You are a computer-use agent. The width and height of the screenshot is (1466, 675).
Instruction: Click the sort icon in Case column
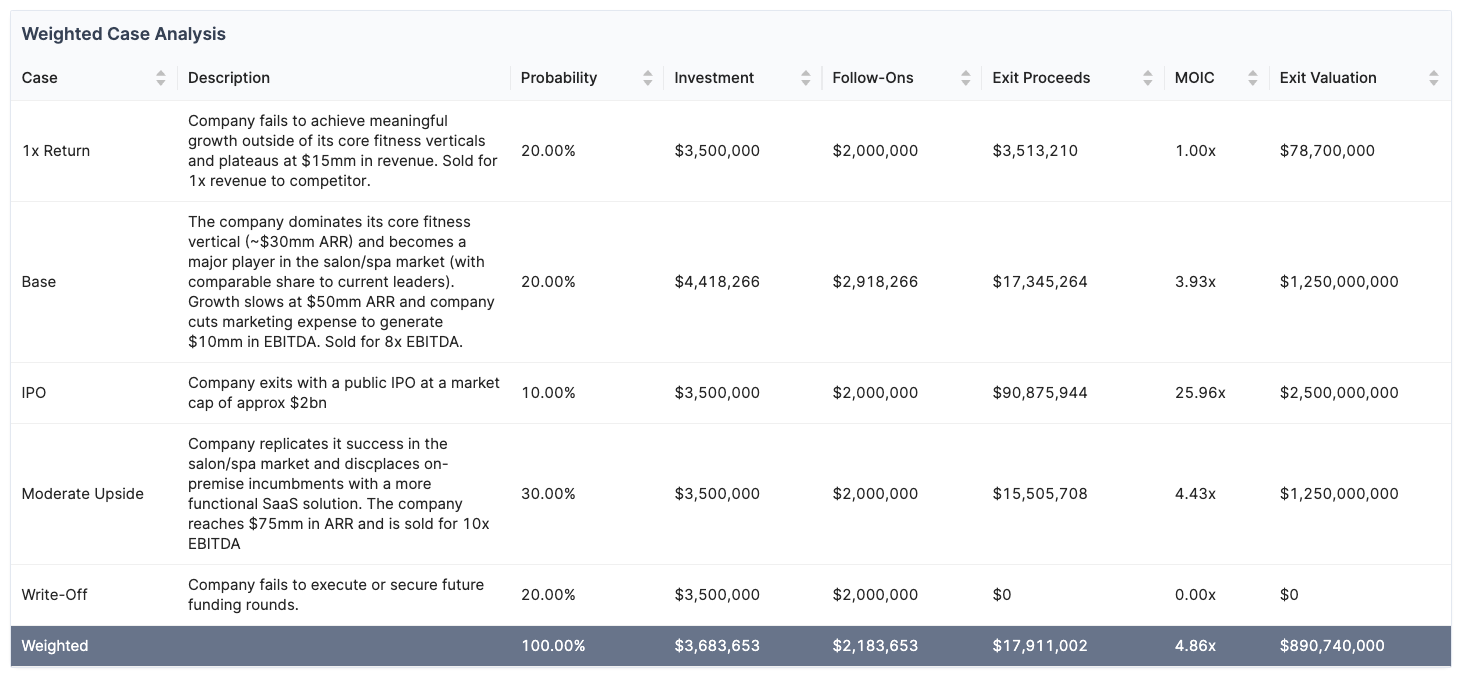(161, 78)
